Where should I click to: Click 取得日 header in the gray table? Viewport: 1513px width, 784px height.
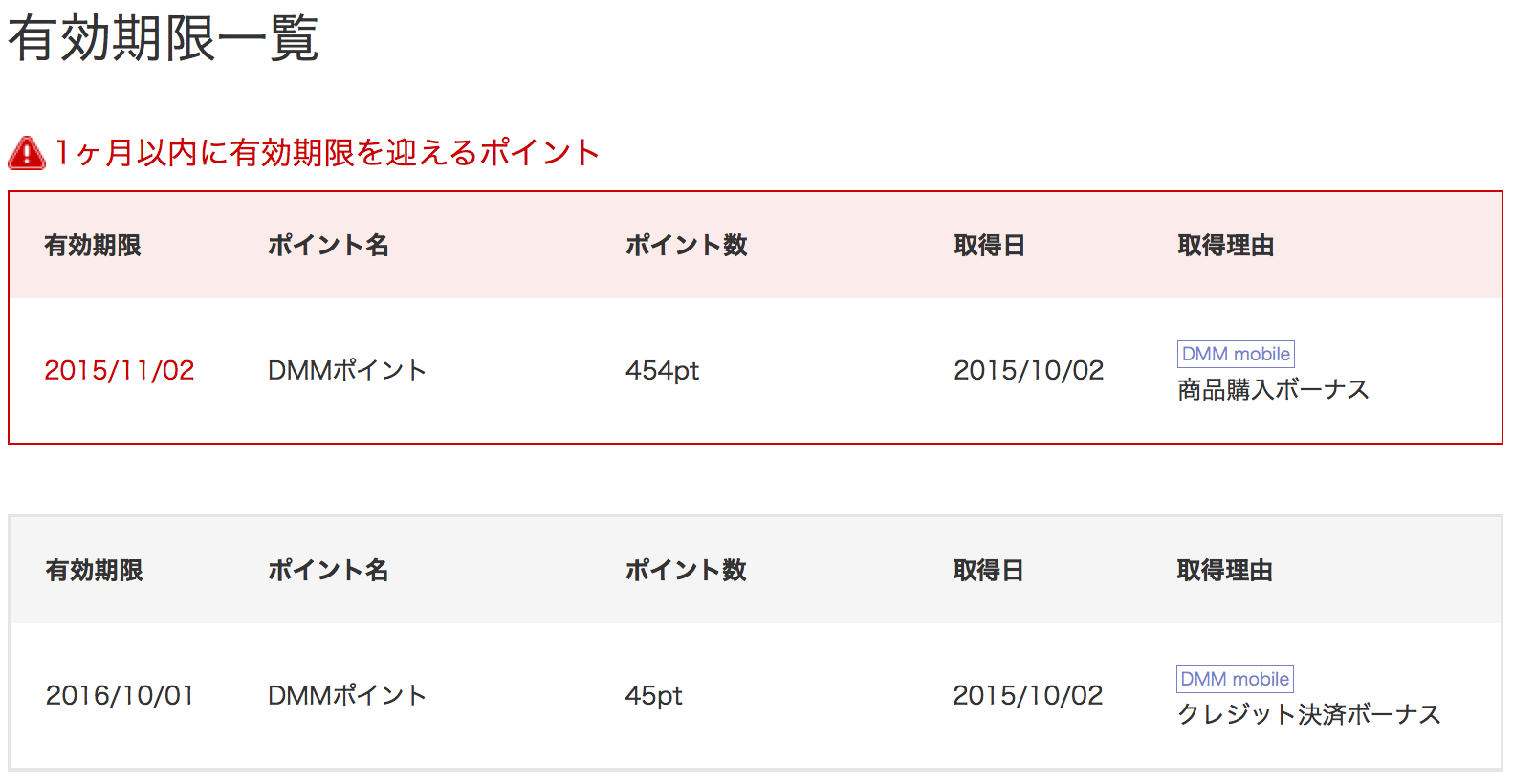coord(988,571)
